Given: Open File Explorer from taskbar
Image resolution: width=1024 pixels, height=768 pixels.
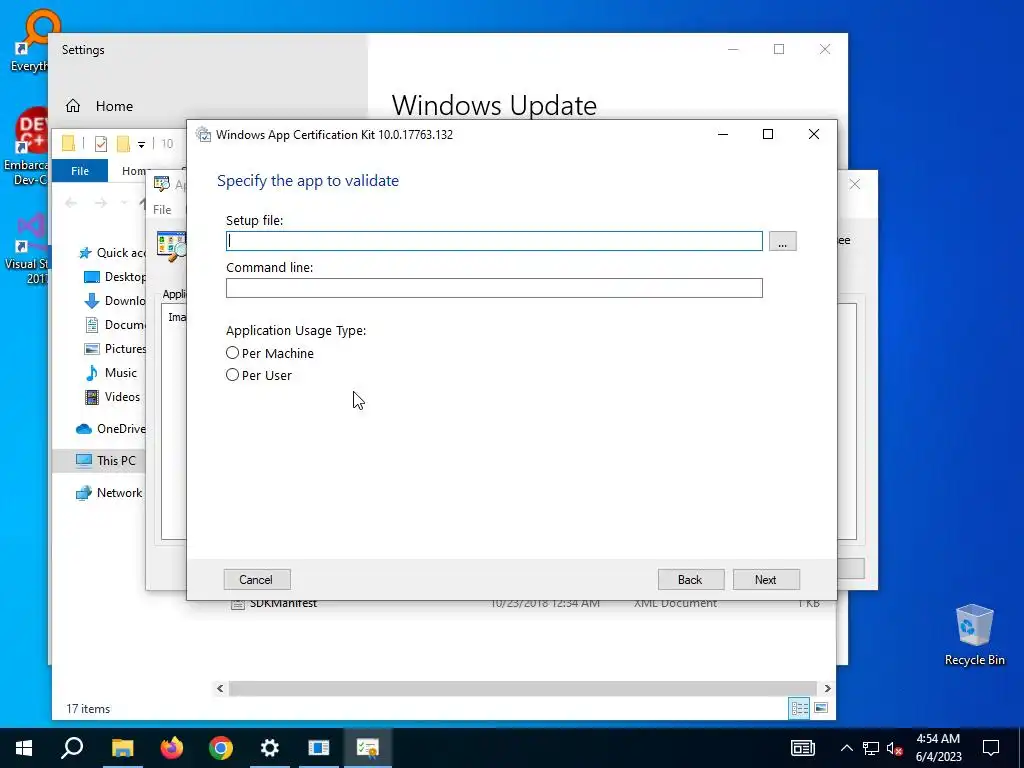Looking at the screenshot, I should click(x=122, y=748).
